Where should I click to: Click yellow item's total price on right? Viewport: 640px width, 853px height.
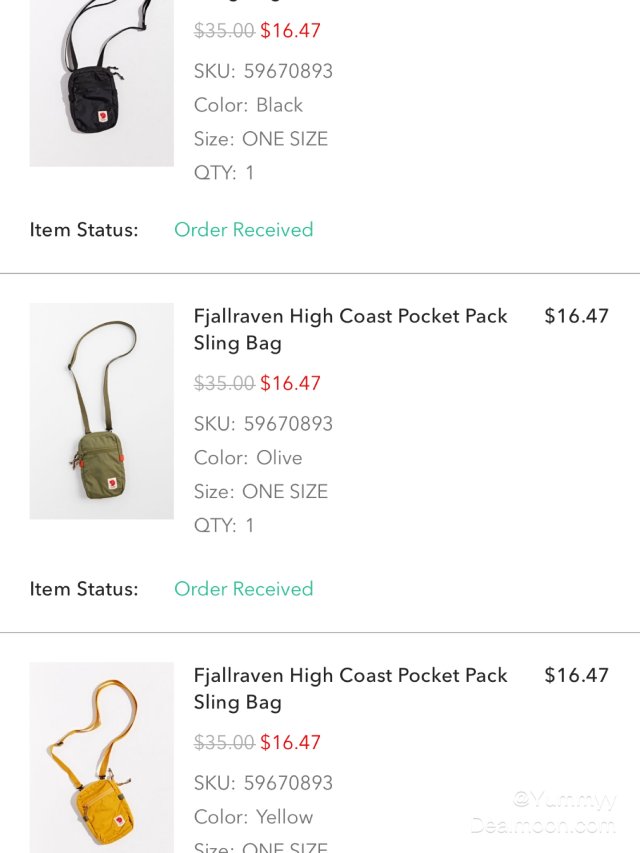coord(576,675)
